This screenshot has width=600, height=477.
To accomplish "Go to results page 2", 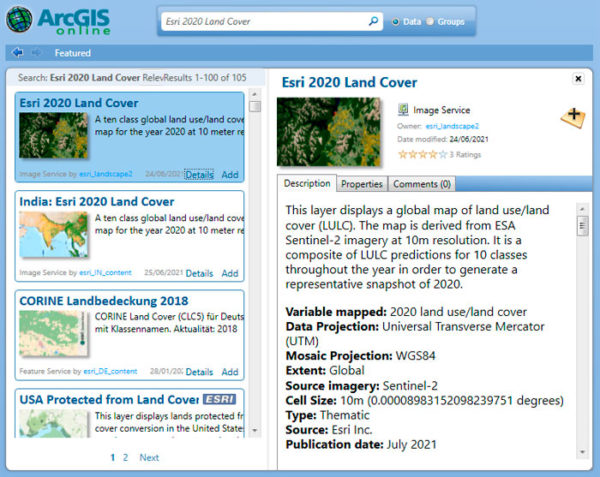I will click(125, 457).
